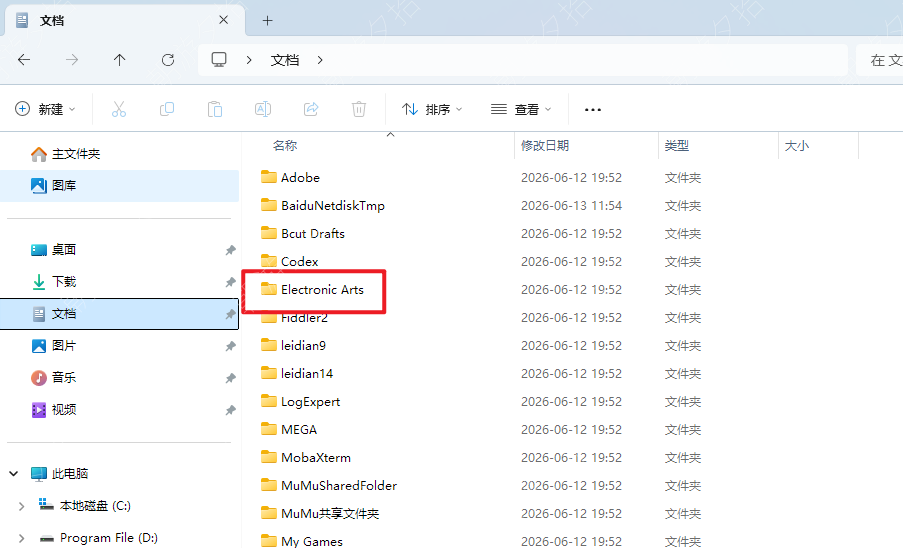
Task: Click the Rename icon in toolbar
Action: 263,109
